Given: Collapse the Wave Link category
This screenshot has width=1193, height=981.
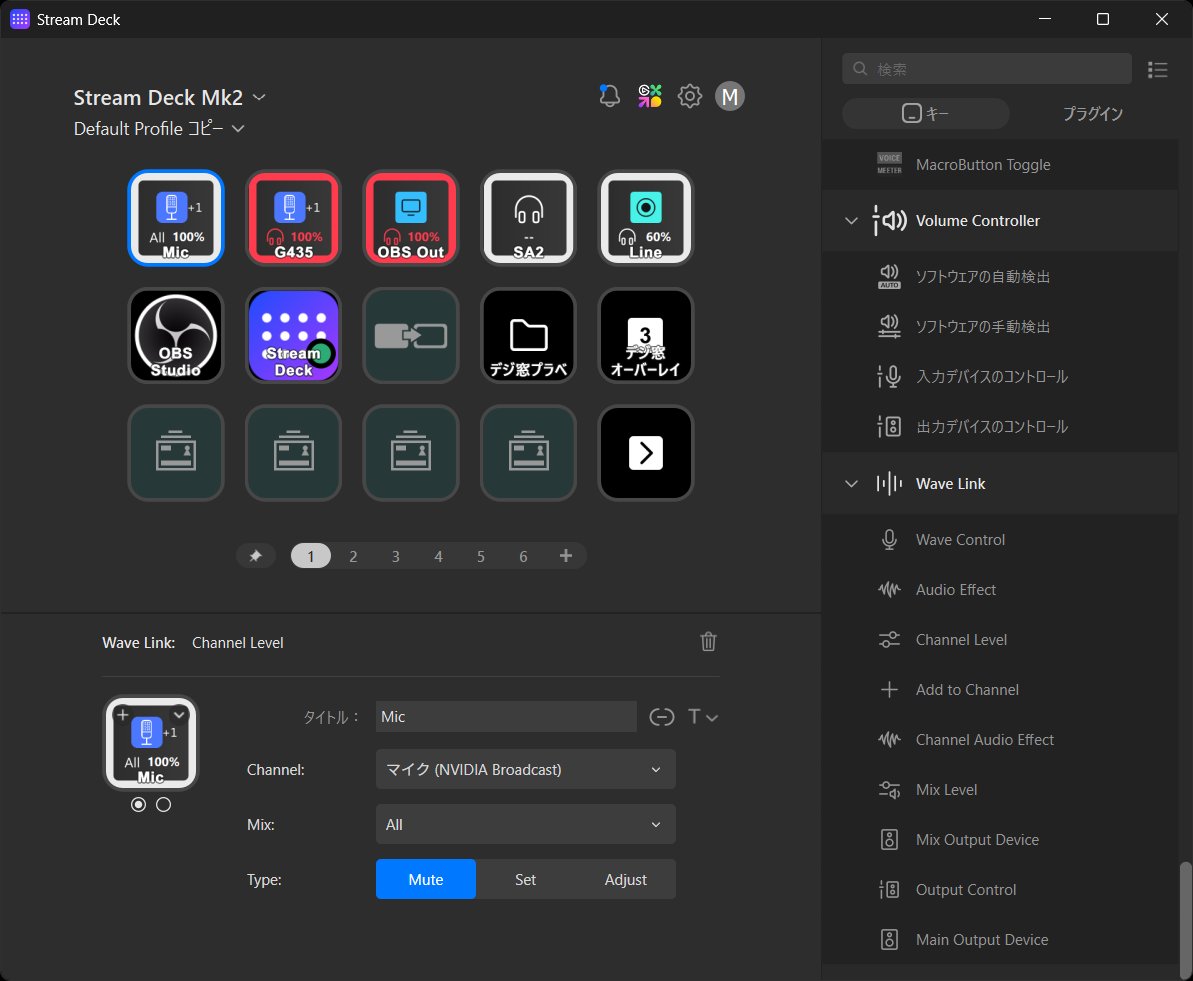Looking at the screenshot, I should tap(851, 484).
